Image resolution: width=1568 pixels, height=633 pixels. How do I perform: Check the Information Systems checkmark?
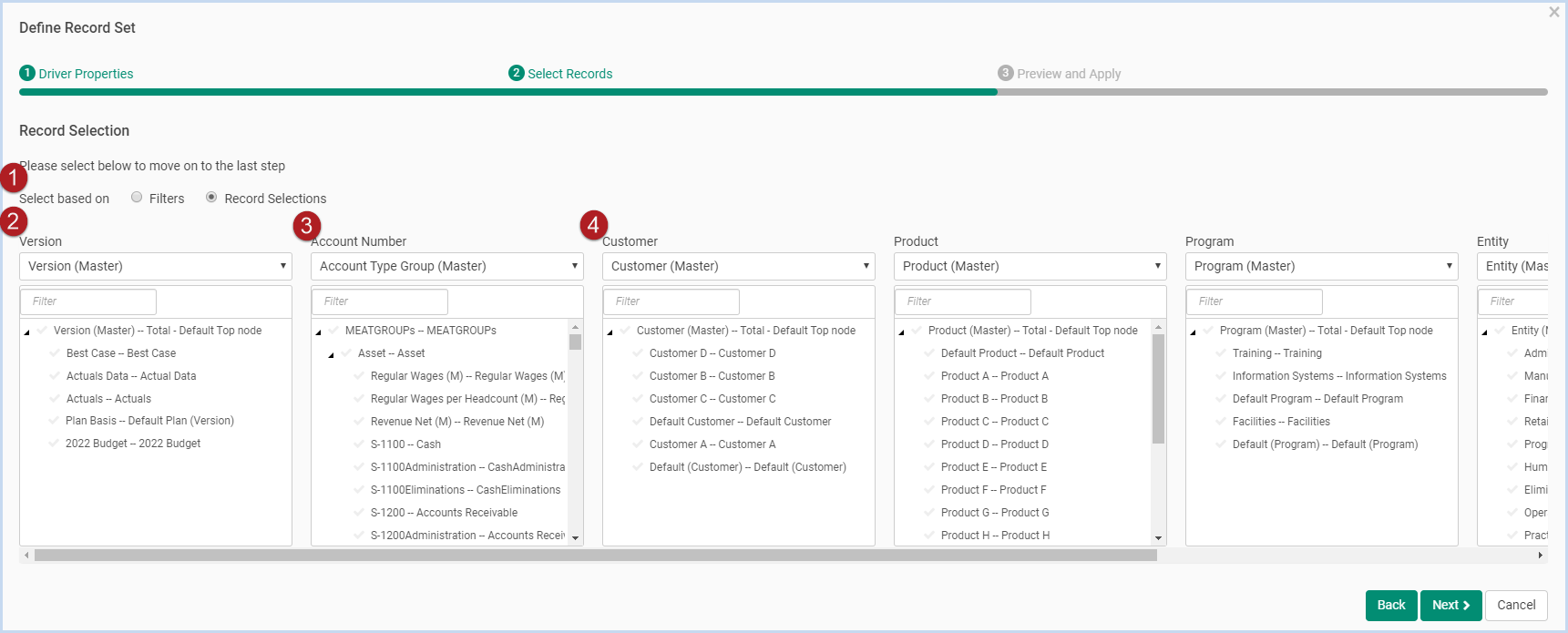(1221, 375)
